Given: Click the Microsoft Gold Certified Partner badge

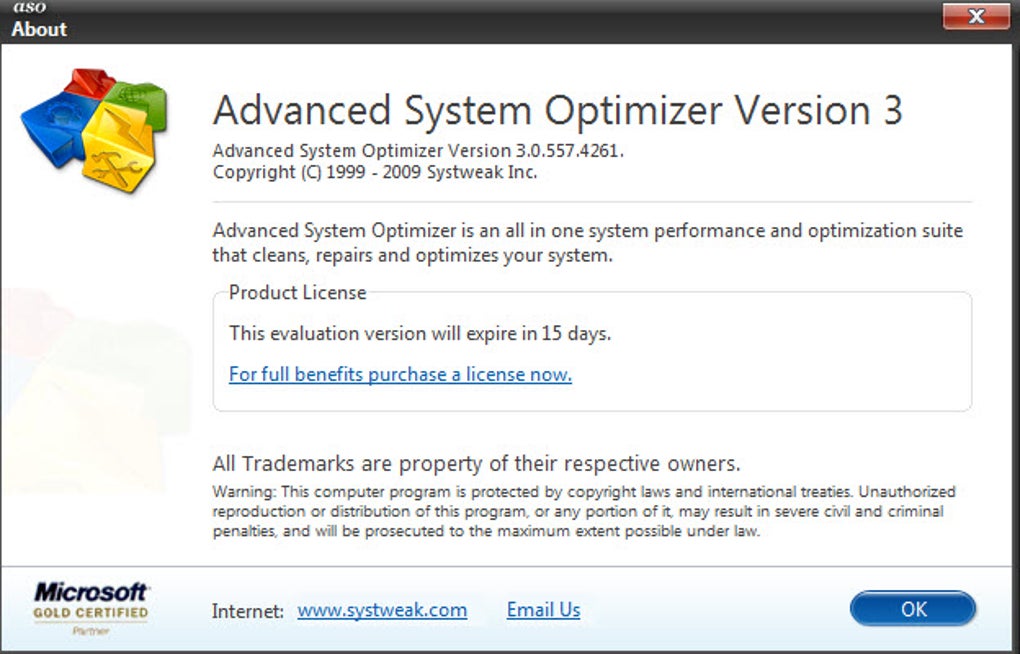Looking at the screenshot, I should 91,608.
